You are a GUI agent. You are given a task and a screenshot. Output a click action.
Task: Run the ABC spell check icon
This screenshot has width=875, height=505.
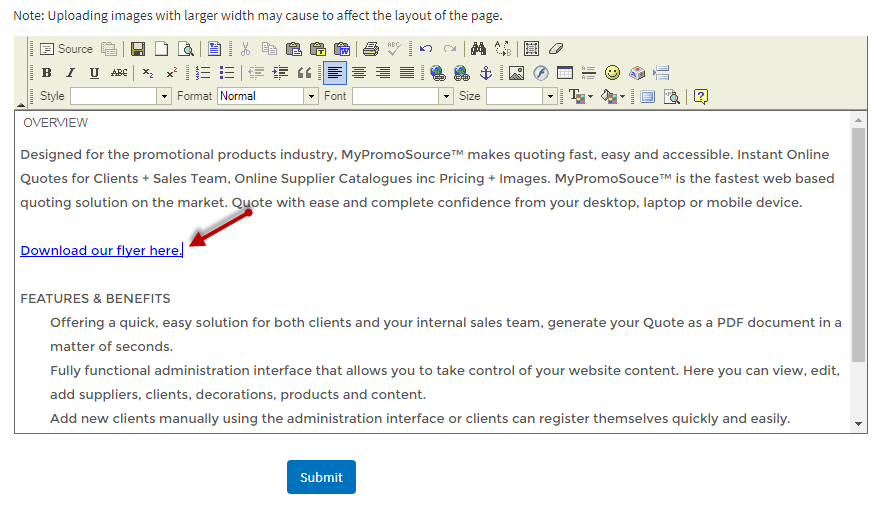click(395, 49)
